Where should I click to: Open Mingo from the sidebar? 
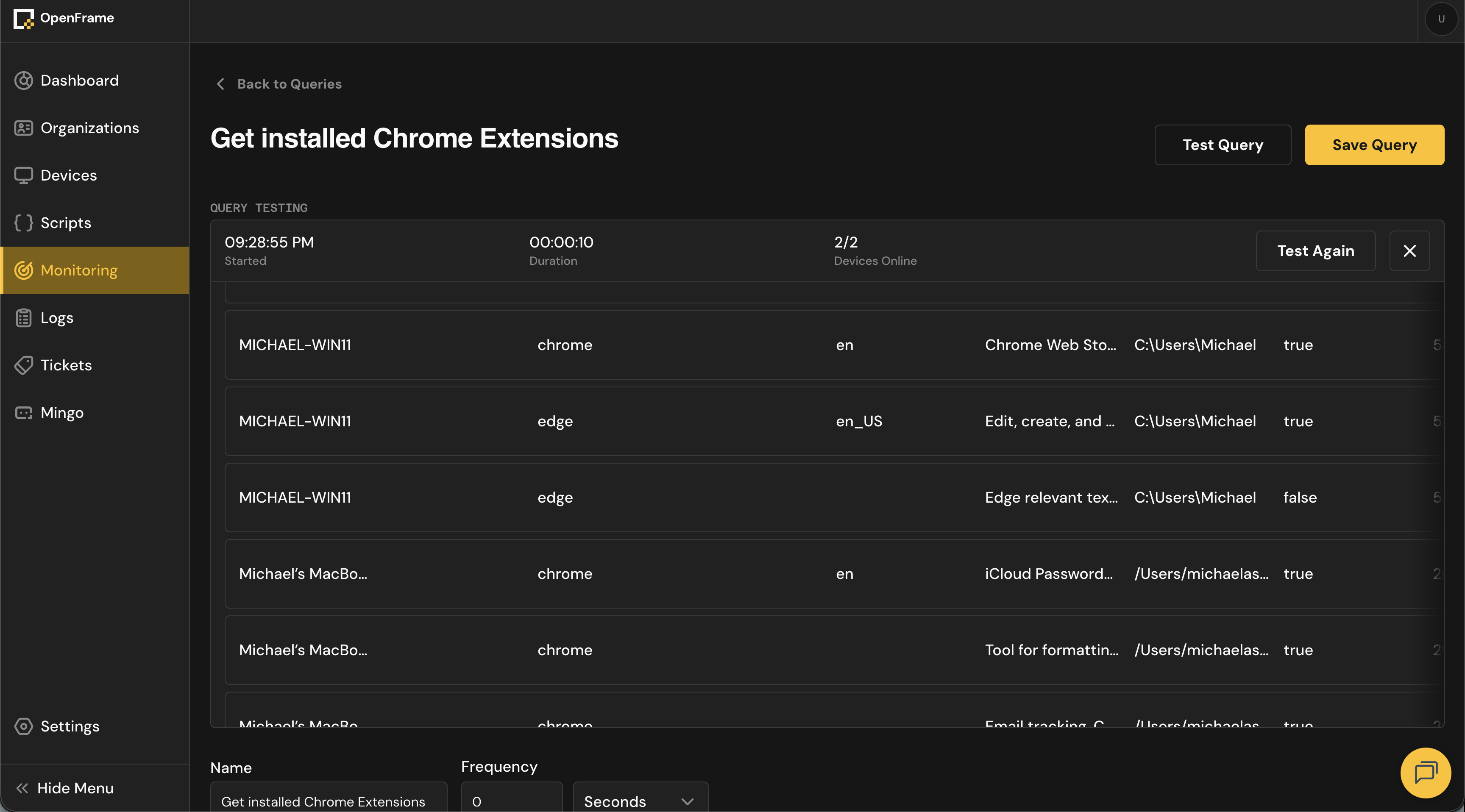(95, 413)
